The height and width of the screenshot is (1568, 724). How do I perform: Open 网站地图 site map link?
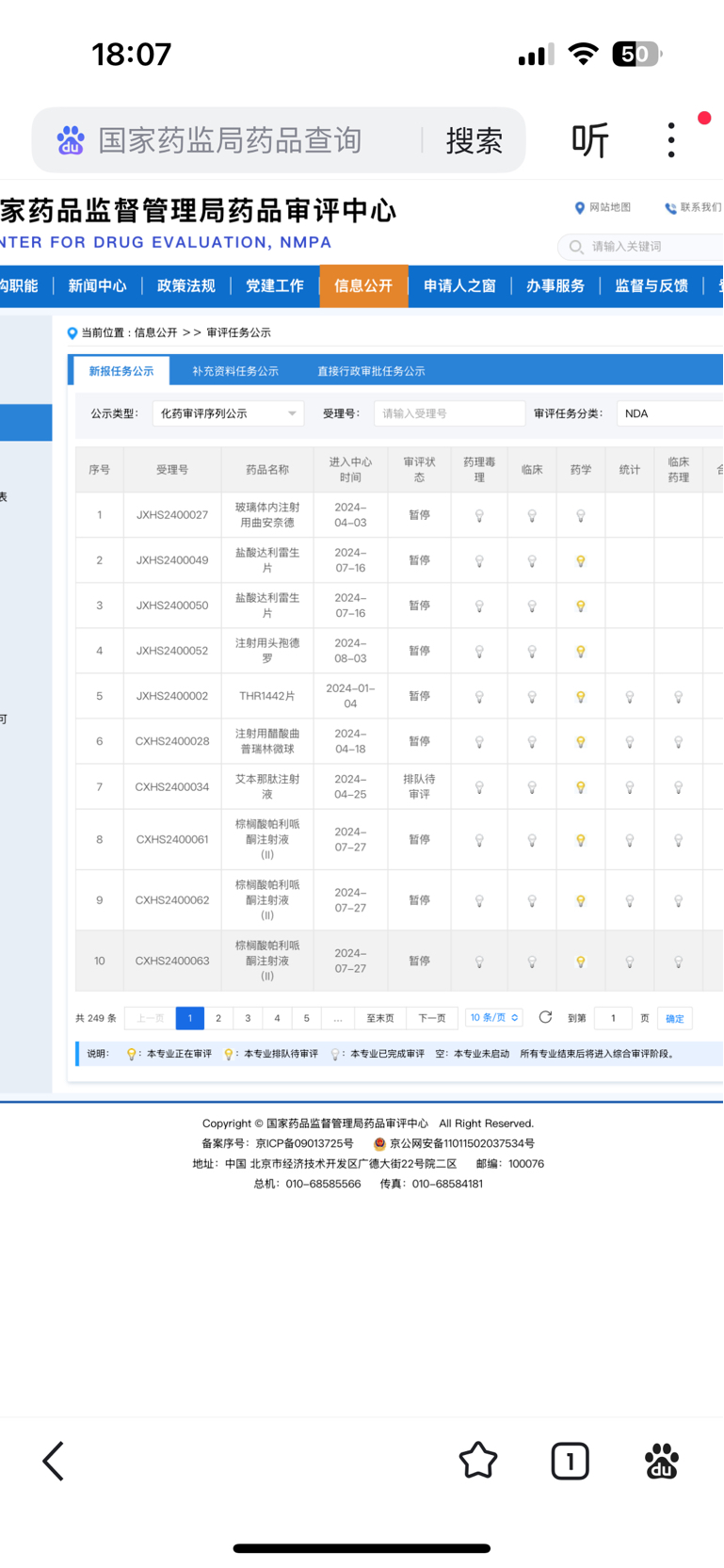coord(603,207)
